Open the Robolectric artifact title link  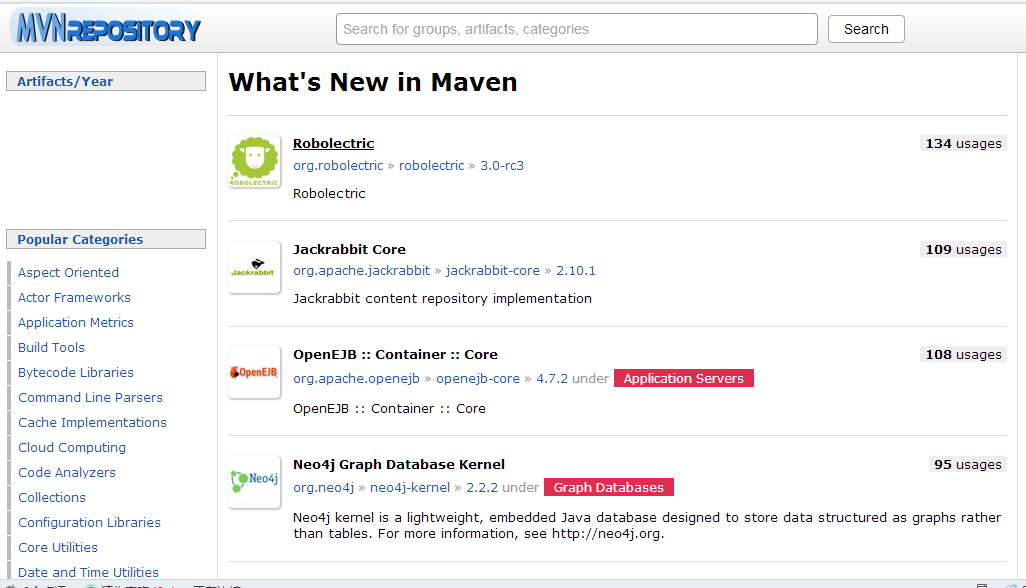[x=334, y=143]
